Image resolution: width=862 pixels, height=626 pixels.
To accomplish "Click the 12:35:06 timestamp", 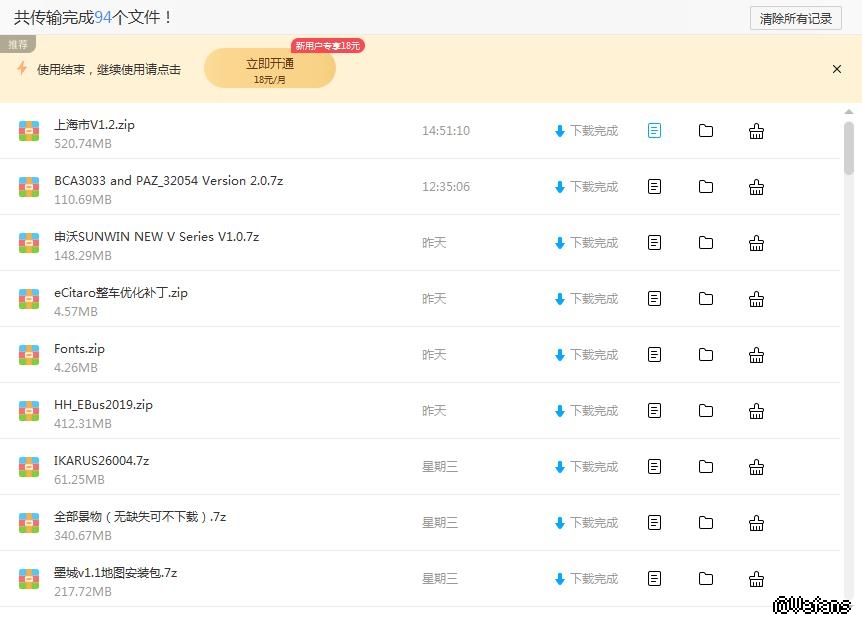I will tap(446, 187).
